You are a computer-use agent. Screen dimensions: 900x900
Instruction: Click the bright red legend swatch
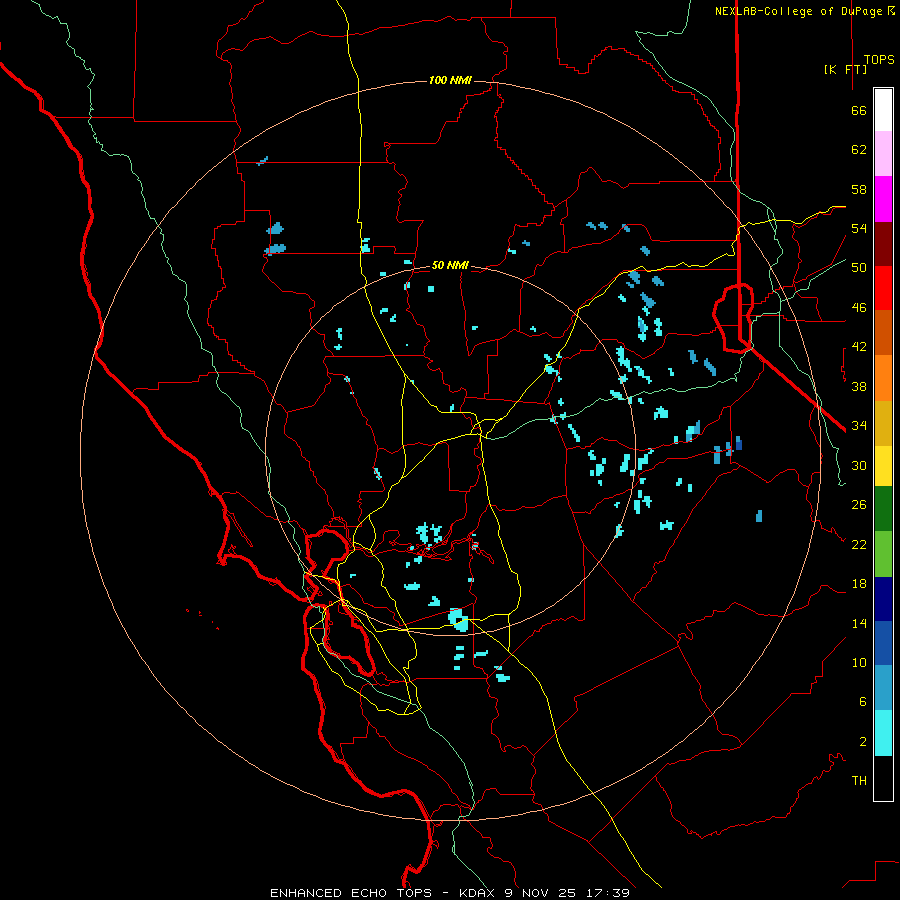(x=883, y=288)
